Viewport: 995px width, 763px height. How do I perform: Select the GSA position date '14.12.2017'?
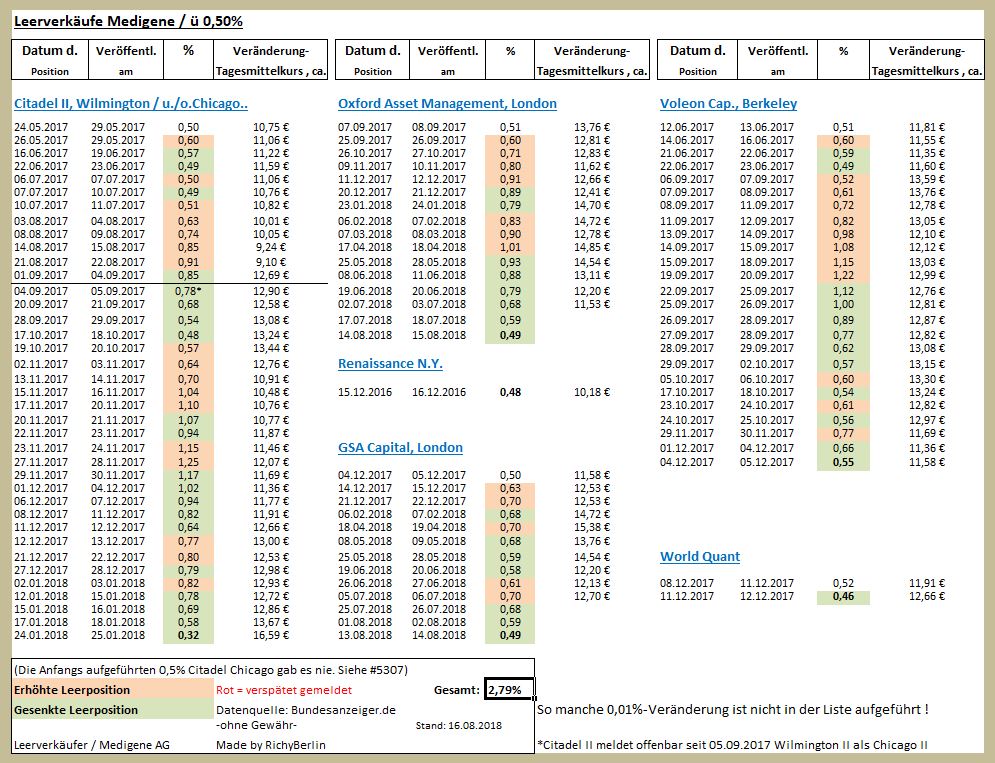365,488
